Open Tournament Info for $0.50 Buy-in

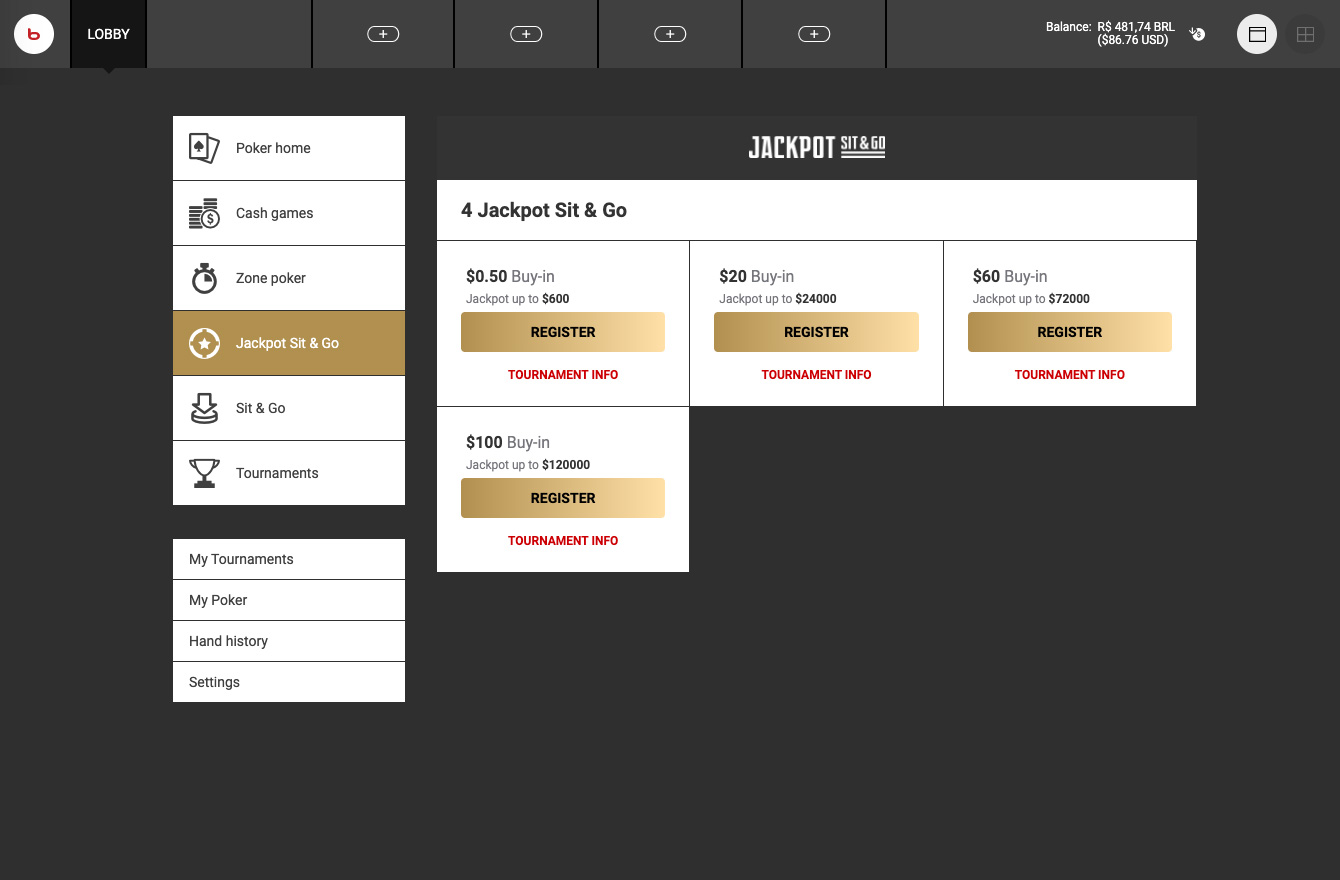point(563,375)
